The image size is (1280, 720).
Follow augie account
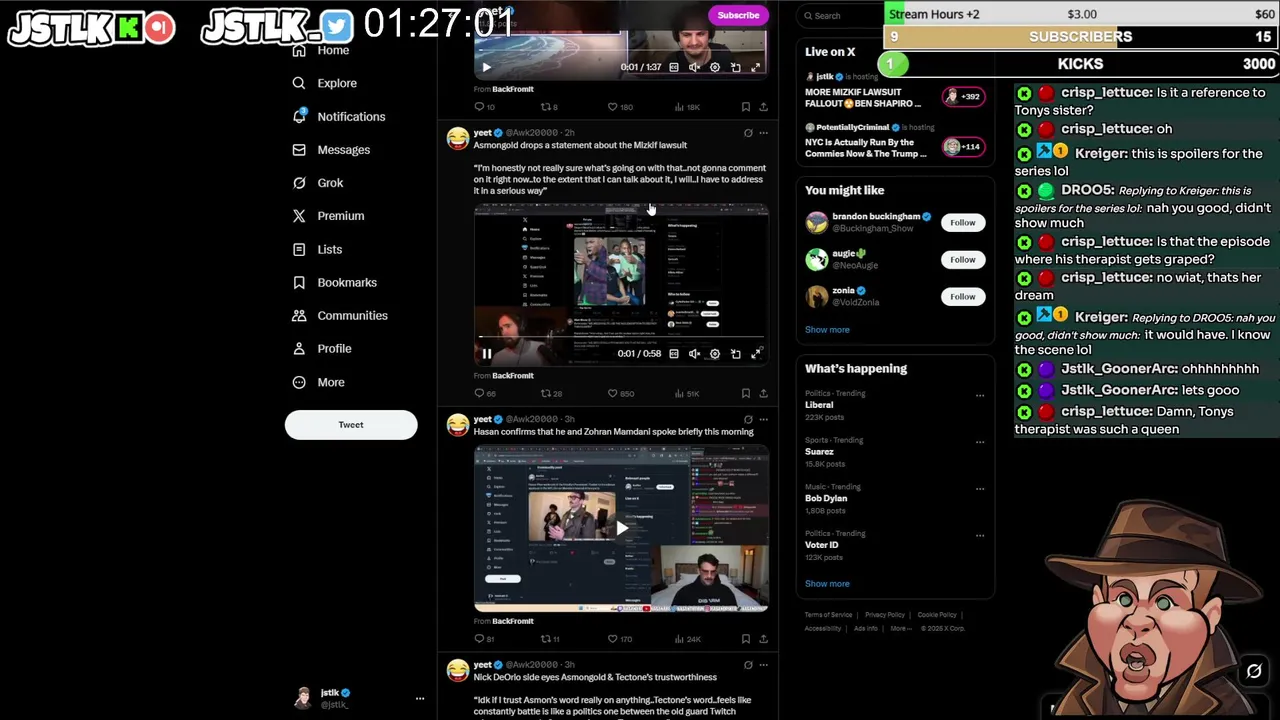pos(962,259)
